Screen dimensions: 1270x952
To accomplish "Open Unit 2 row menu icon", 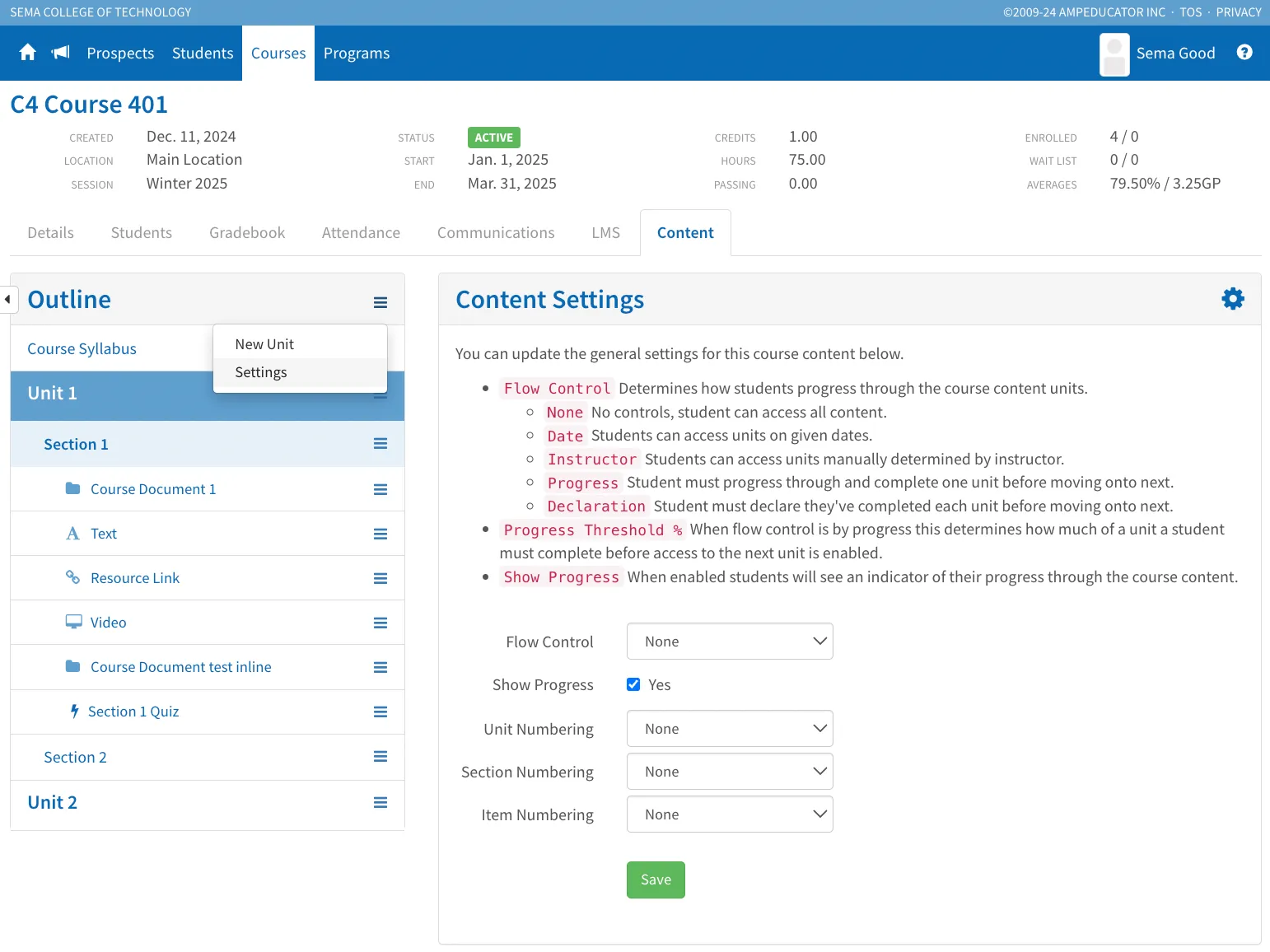I will pos(381,802).
